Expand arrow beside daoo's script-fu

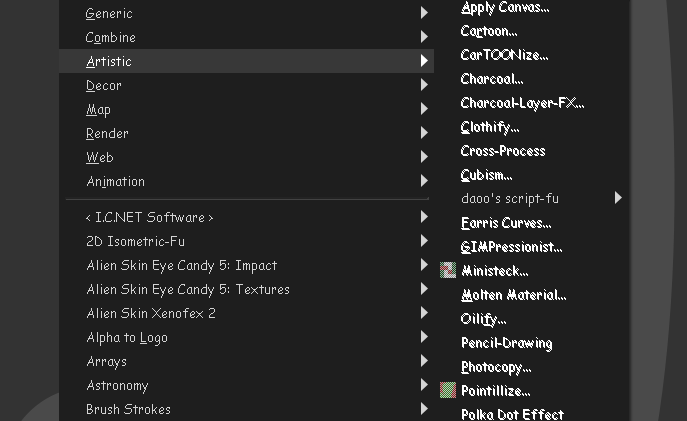[618, 198]
